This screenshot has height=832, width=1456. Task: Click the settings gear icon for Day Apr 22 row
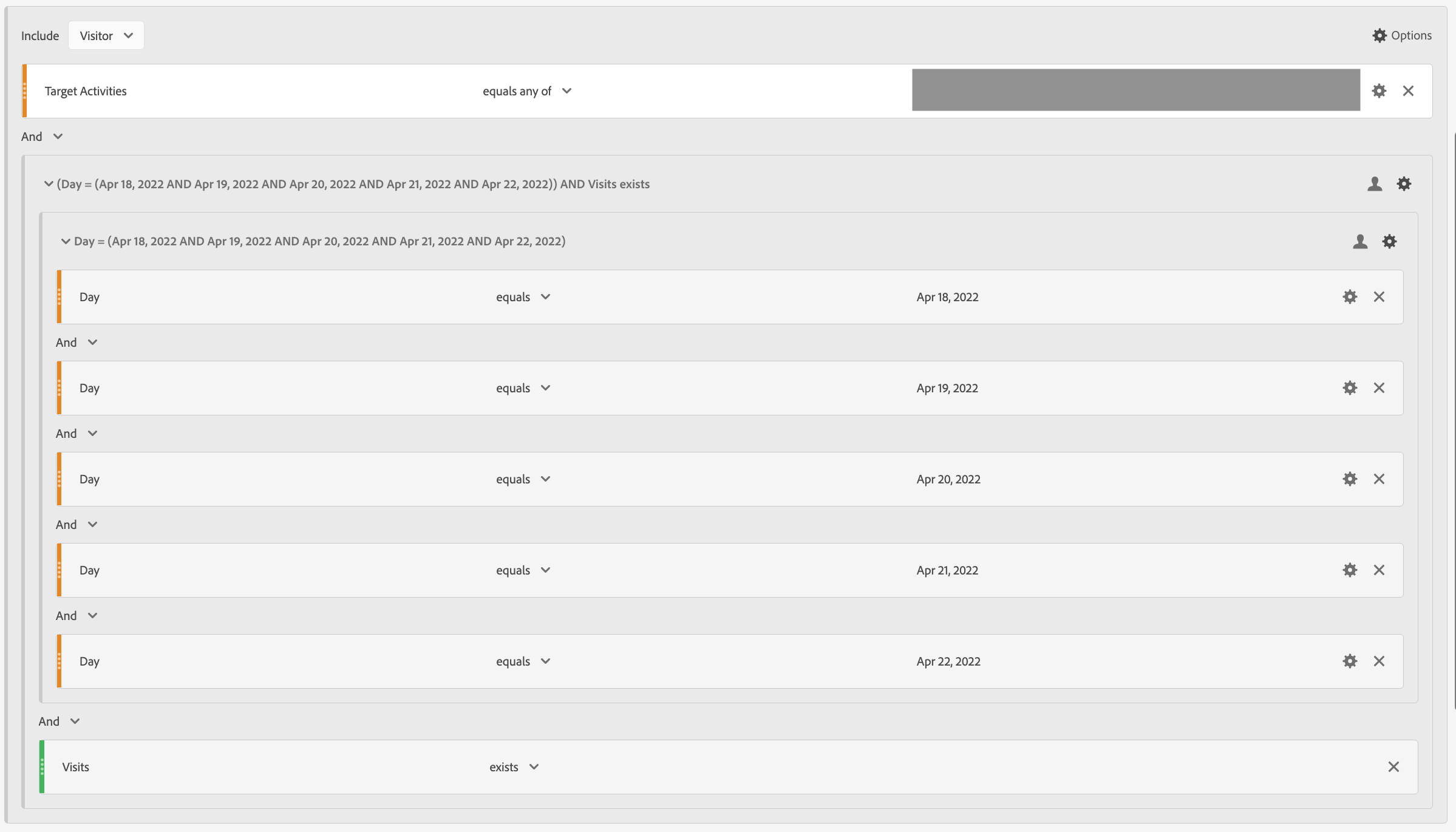(1350, 661)
